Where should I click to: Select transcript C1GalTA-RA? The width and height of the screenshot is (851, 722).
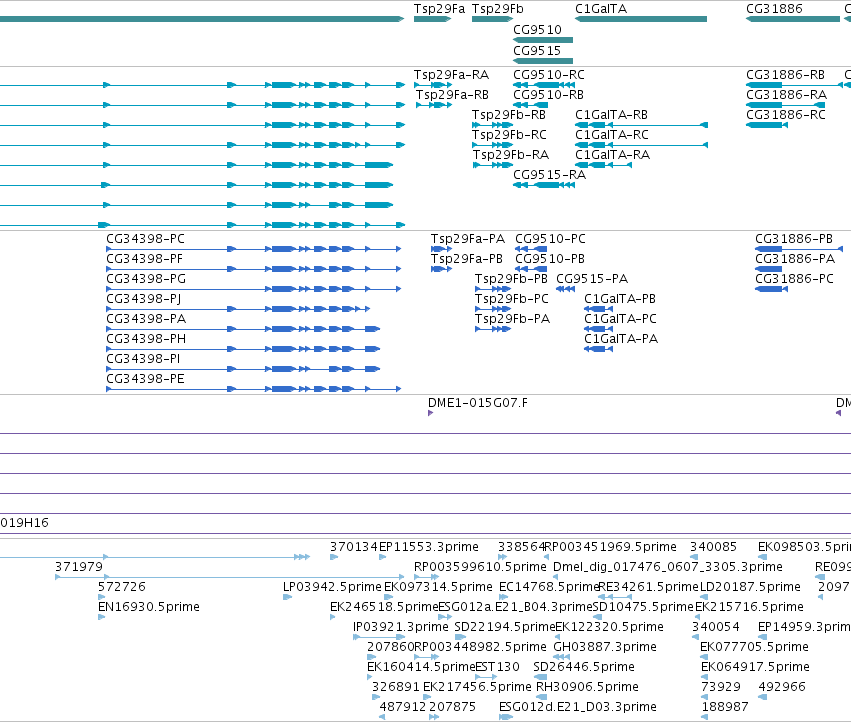click(x=612, y=155)
